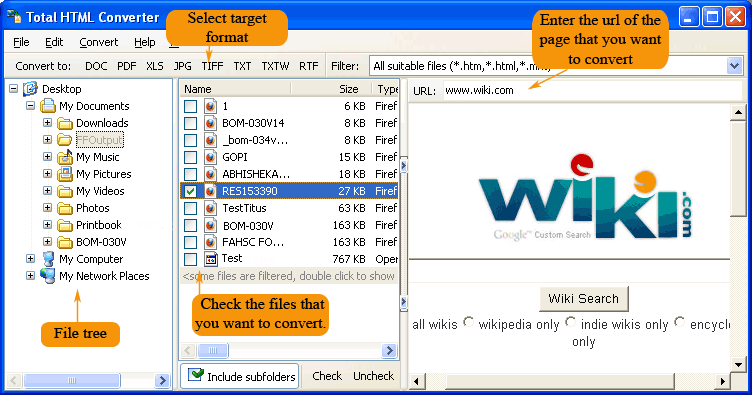This screenshot has width=752, height=395.
Task: Click the Firefox icon of _bom-034v file
Action: coord(210,140)
